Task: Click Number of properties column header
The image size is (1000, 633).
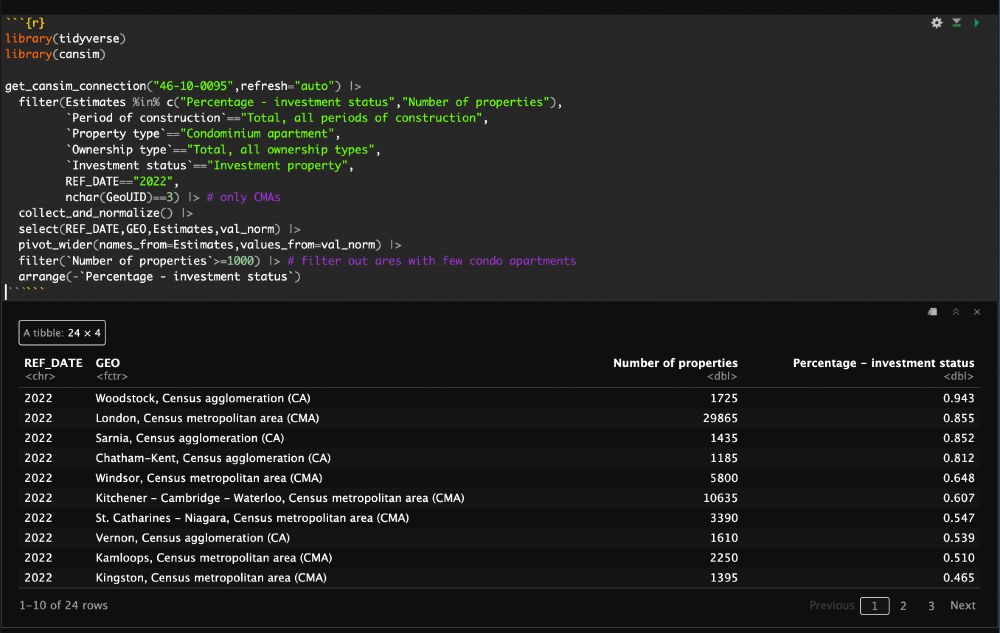Action: 675,363
